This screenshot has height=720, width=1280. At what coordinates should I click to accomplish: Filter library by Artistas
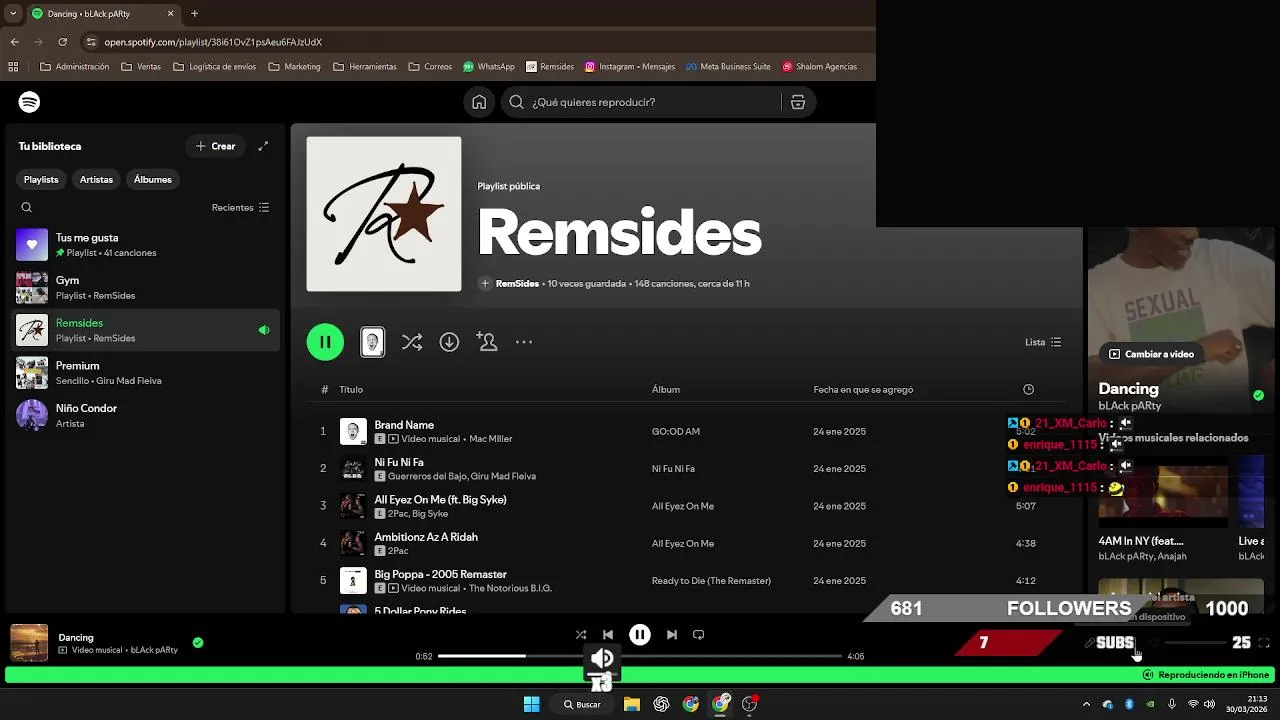coord(97,179)
